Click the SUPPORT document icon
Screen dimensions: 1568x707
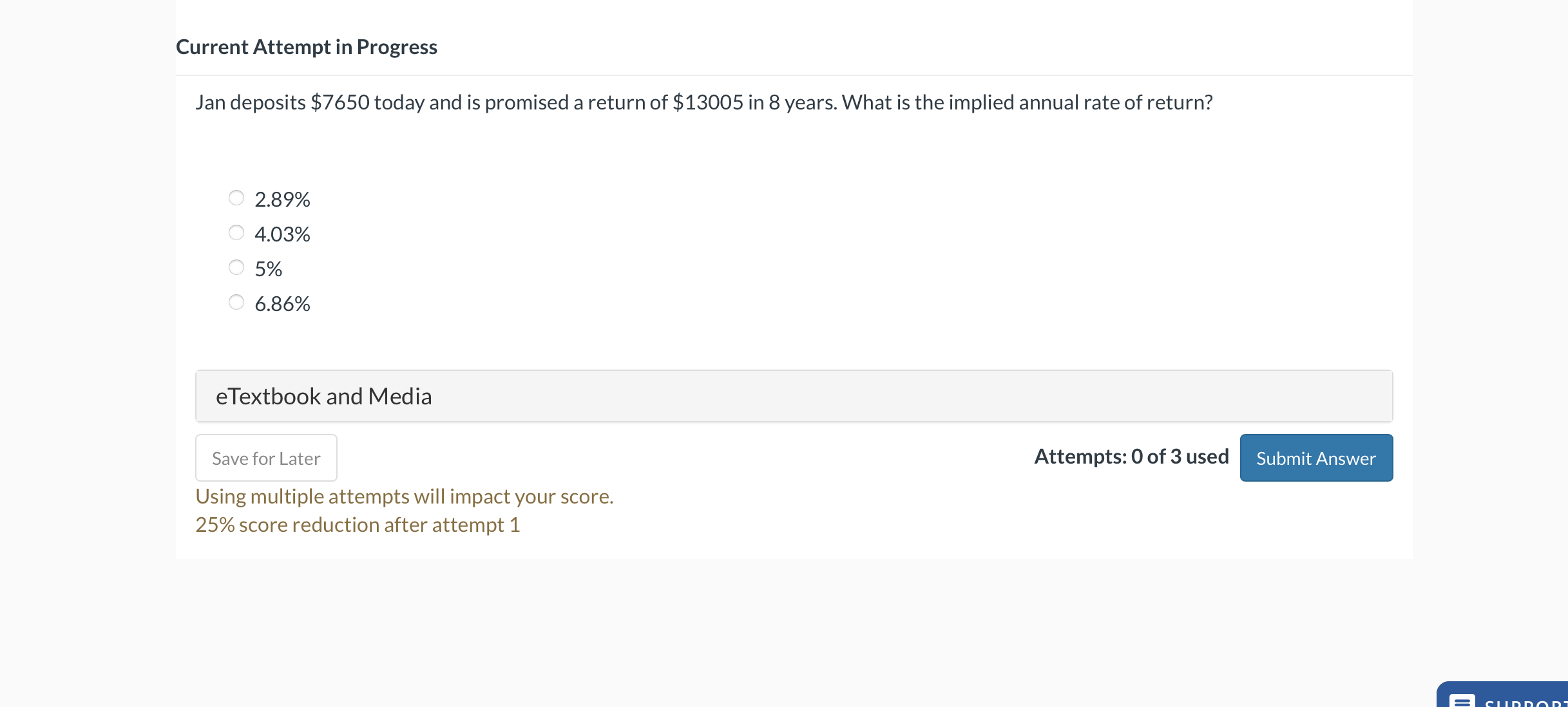click(1463, 701)
